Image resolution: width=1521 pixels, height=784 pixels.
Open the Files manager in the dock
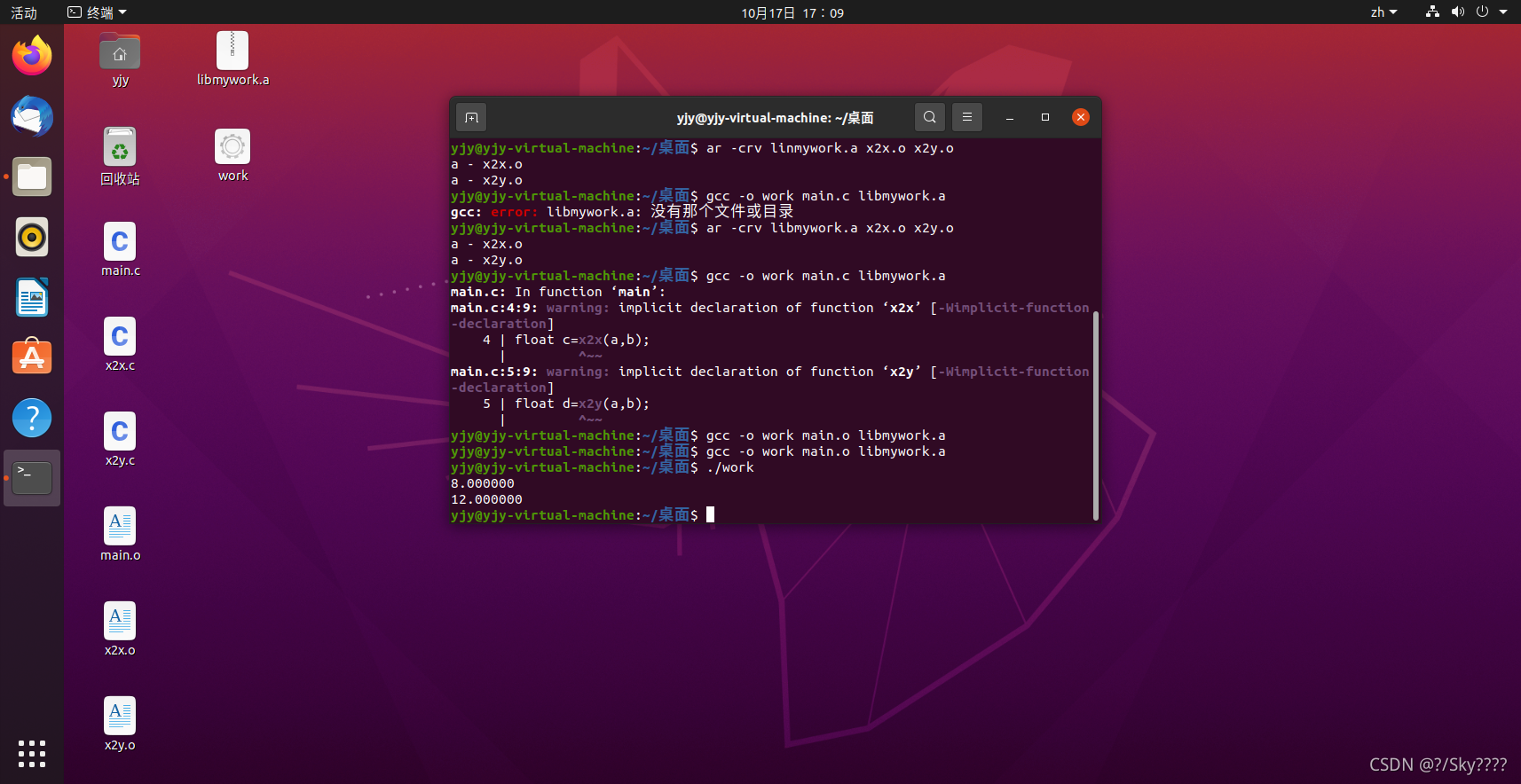(x=32, y=176)
